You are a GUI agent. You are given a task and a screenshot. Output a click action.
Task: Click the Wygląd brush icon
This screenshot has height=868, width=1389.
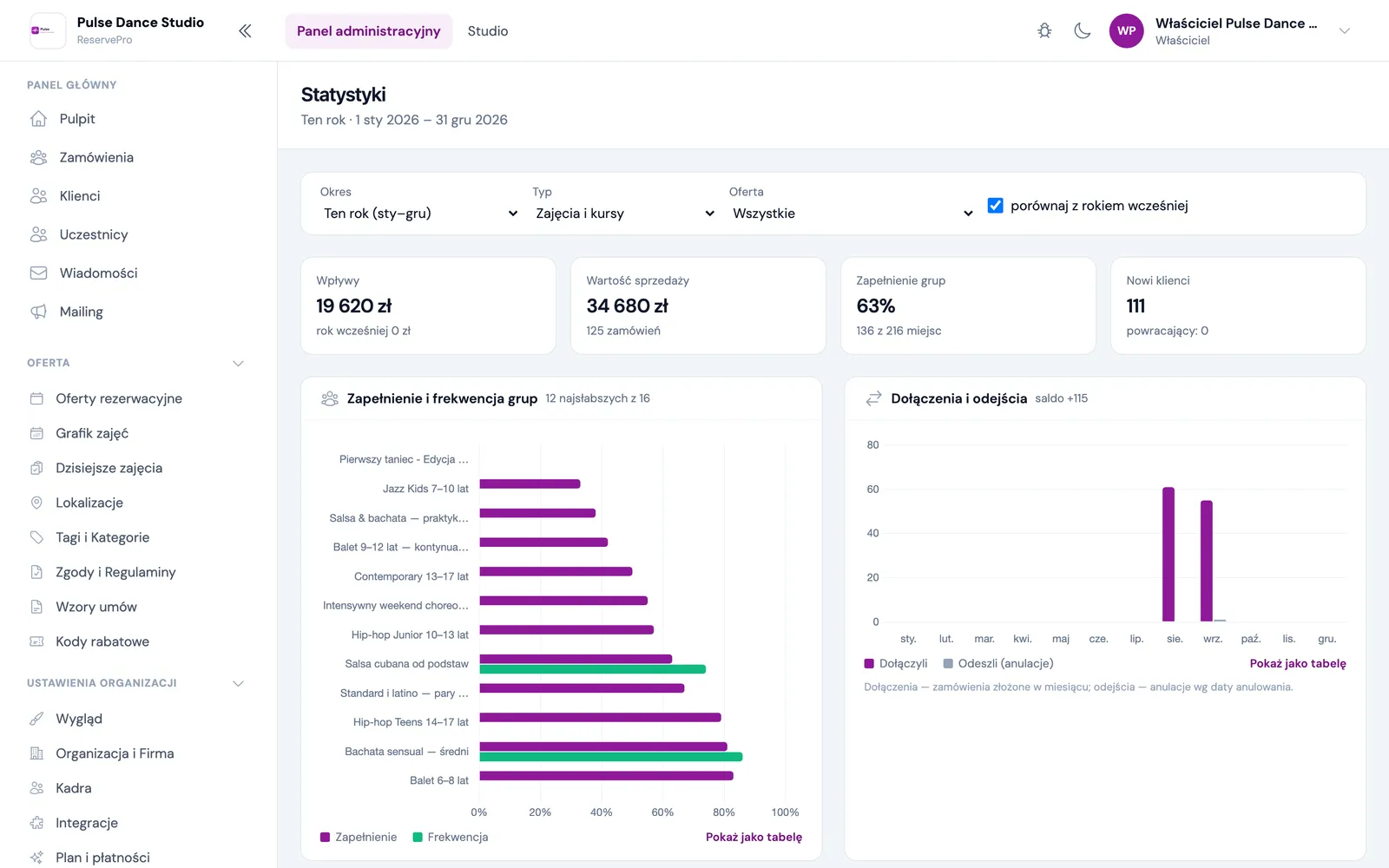(x=36, y=719)
